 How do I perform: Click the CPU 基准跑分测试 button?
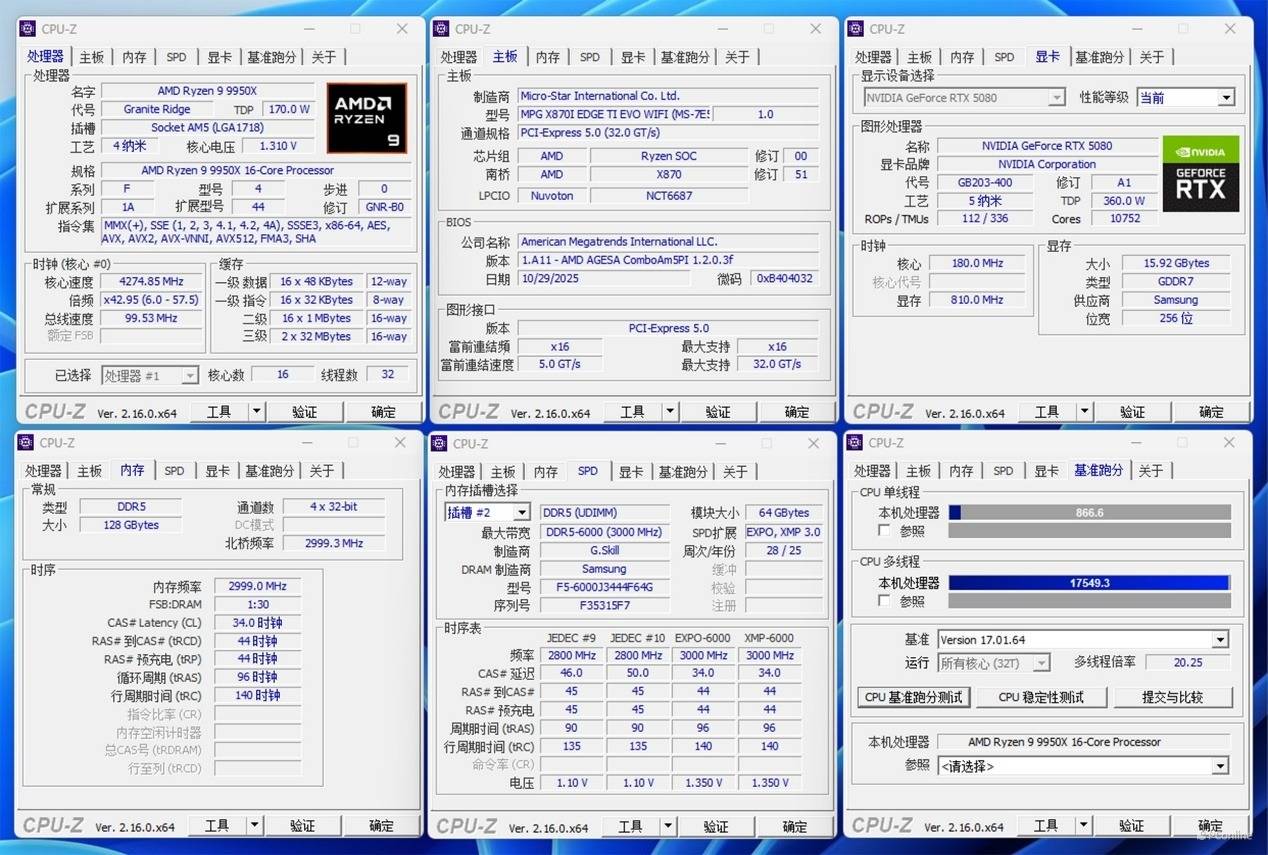[x=913, y=697]
